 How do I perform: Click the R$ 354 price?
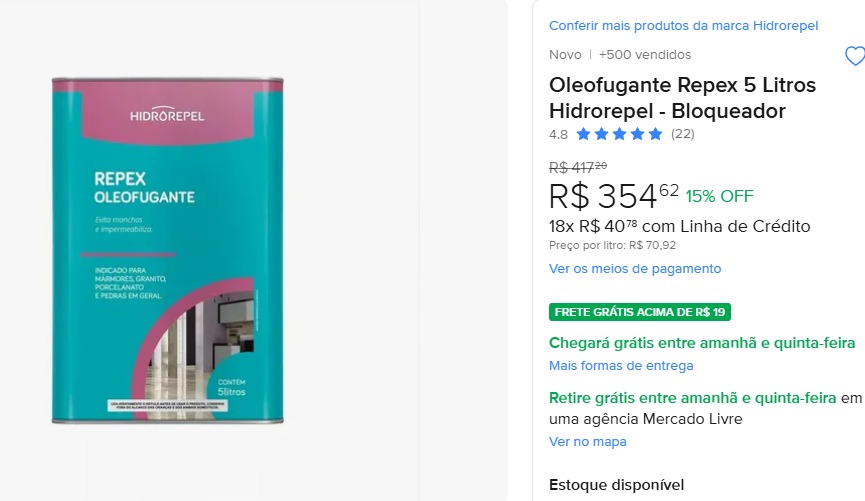coord(613,196)
